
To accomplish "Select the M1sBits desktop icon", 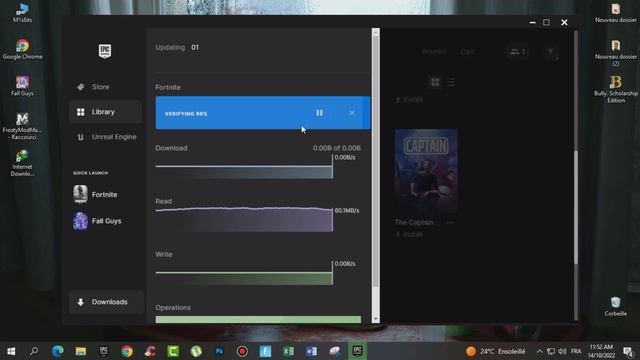I will [22, 12].
